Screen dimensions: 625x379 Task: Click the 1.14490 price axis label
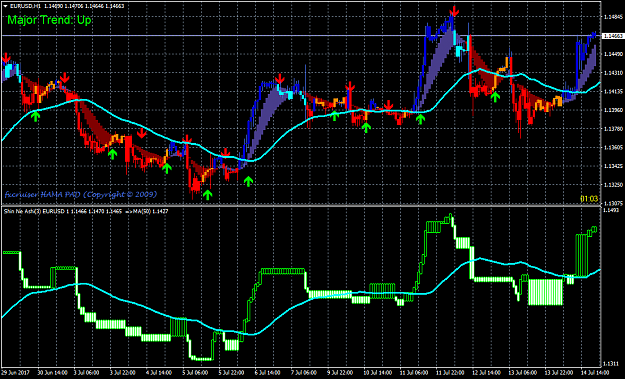[613, 54]
